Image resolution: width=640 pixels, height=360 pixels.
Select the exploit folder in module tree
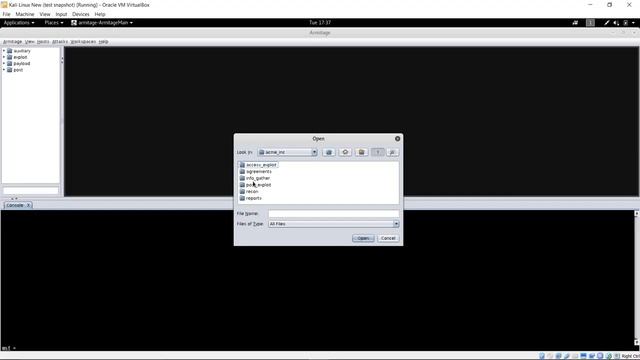pos(17,57)
